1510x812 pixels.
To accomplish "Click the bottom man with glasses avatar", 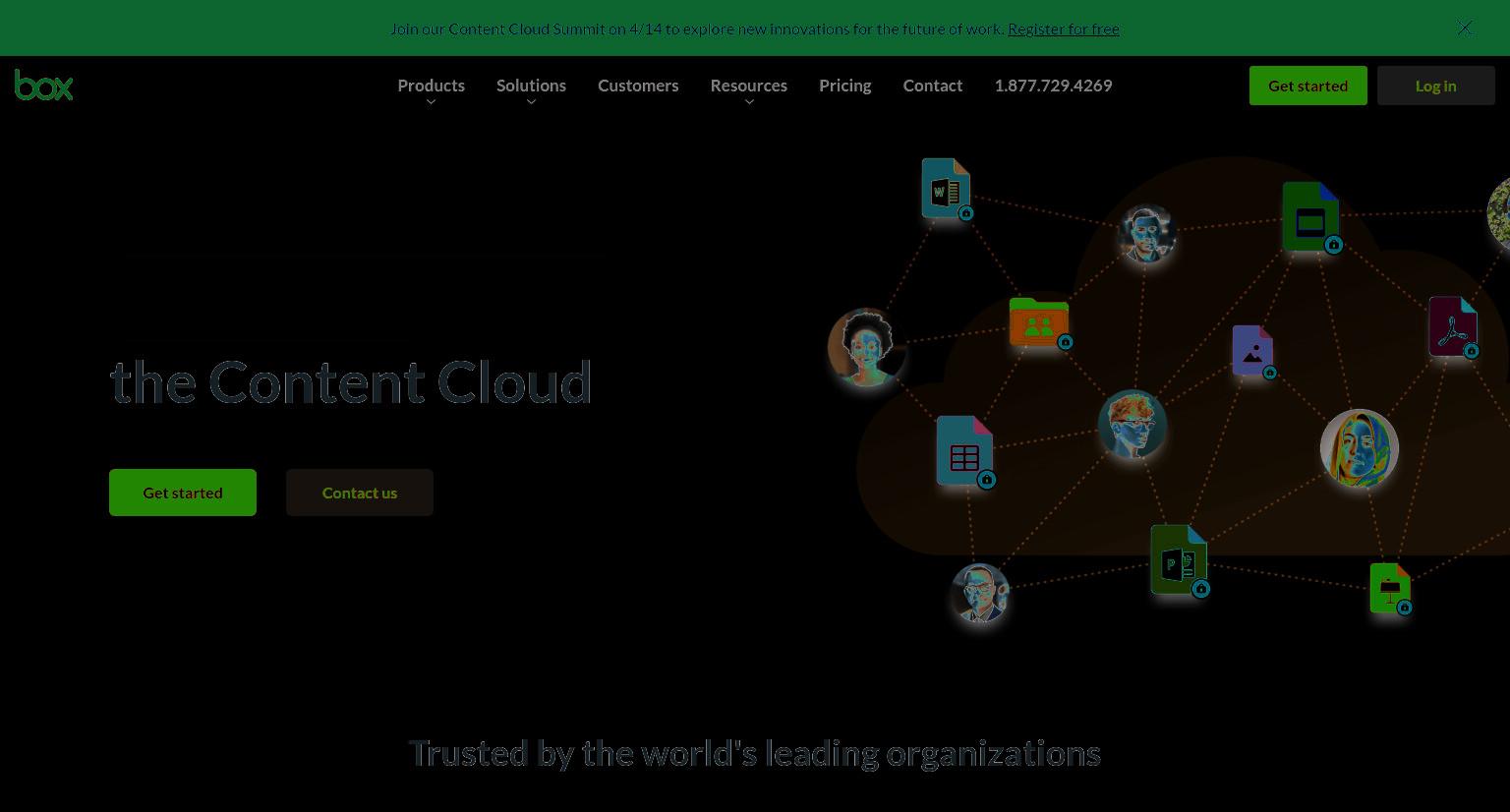I will pyautogui.click(x=980, y=593).
